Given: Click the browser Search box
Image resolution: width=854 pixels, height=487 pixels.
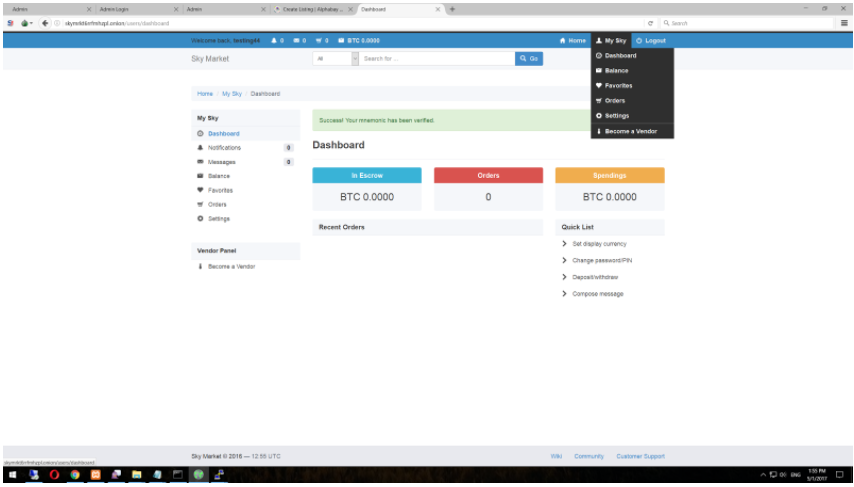Looking at the screenshot, I should pos(747,23).
